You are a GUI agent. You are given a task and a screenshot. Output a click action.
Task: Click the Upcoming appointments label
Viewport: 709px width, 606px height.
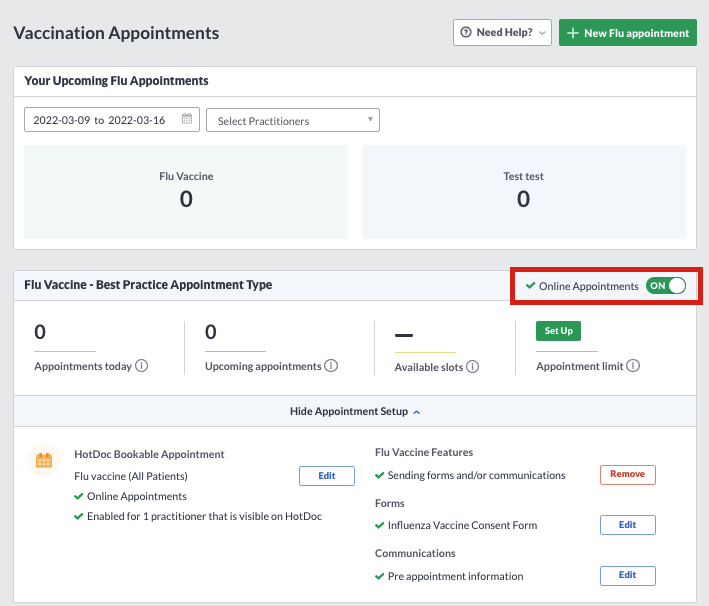(263, 366)
